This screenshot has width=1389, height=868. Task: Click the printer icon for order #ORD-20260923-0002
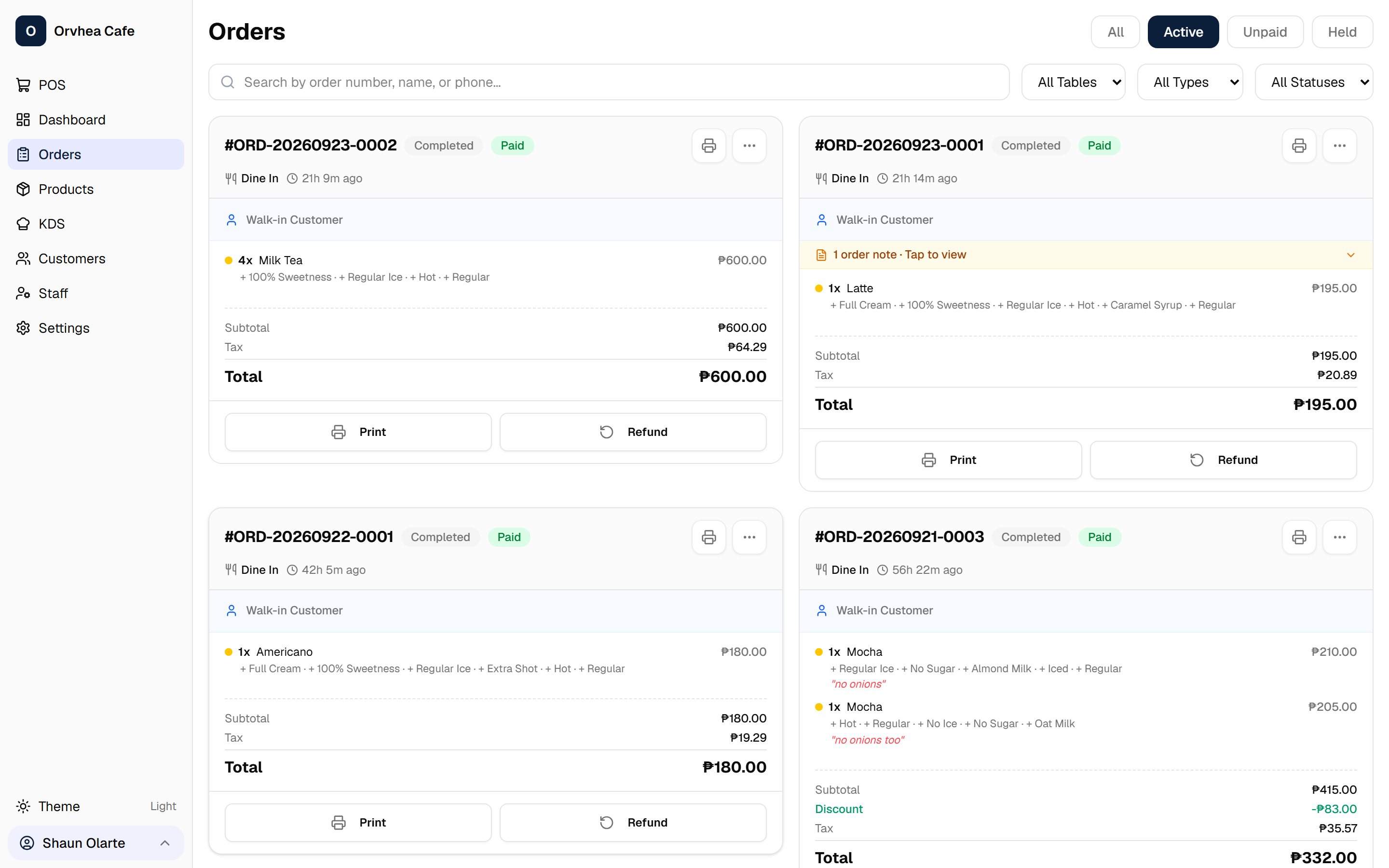pos(709,146)
